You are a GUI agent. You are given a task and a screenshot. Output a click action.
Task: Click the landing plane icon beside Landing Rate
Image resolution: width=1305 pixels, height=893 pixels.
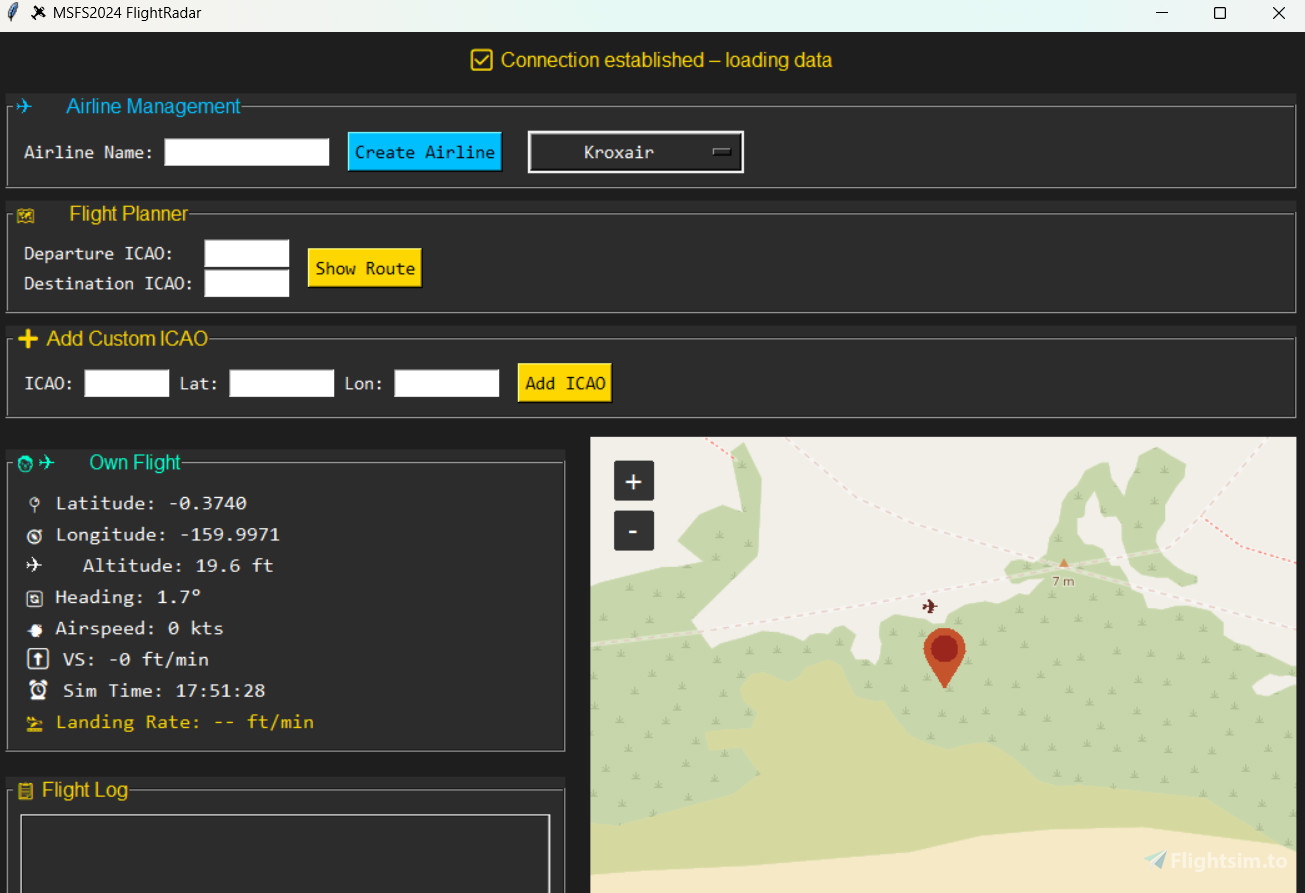tap(34, 721)
